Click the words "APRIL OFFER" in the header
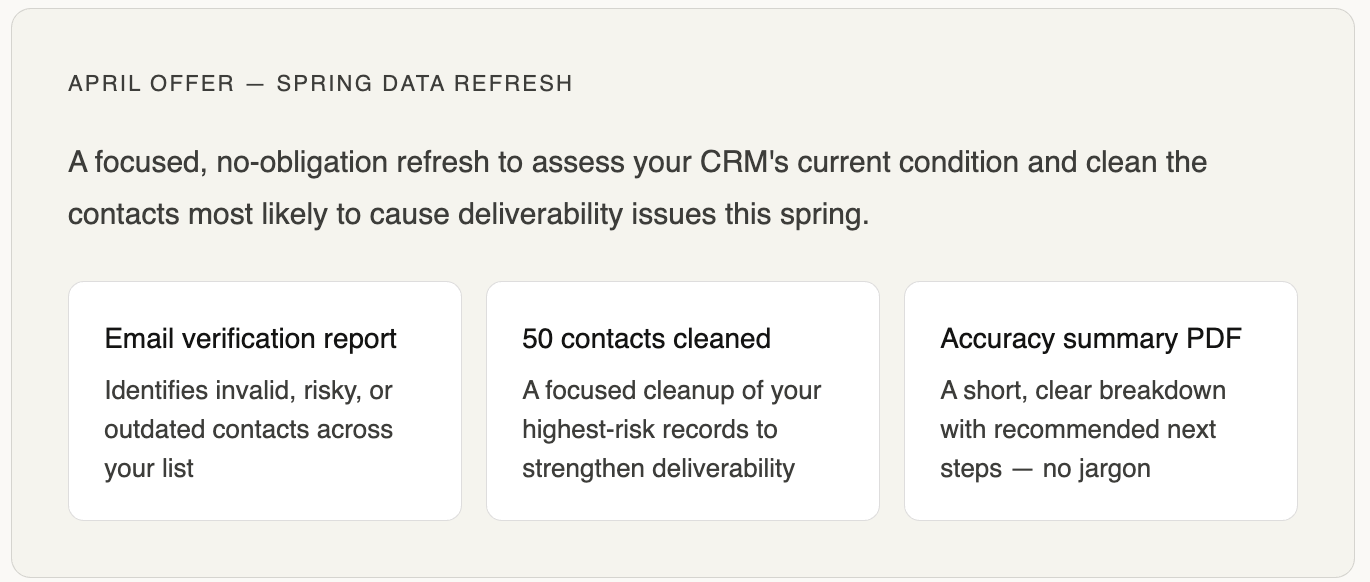Screen dimensions: 1370x582 (x=150, y=84)
